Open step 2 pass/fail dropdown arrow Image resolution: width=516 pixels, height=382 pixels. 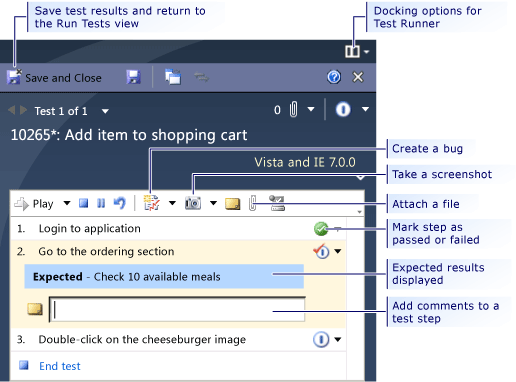pyautogui.click(x=338, y=251)
